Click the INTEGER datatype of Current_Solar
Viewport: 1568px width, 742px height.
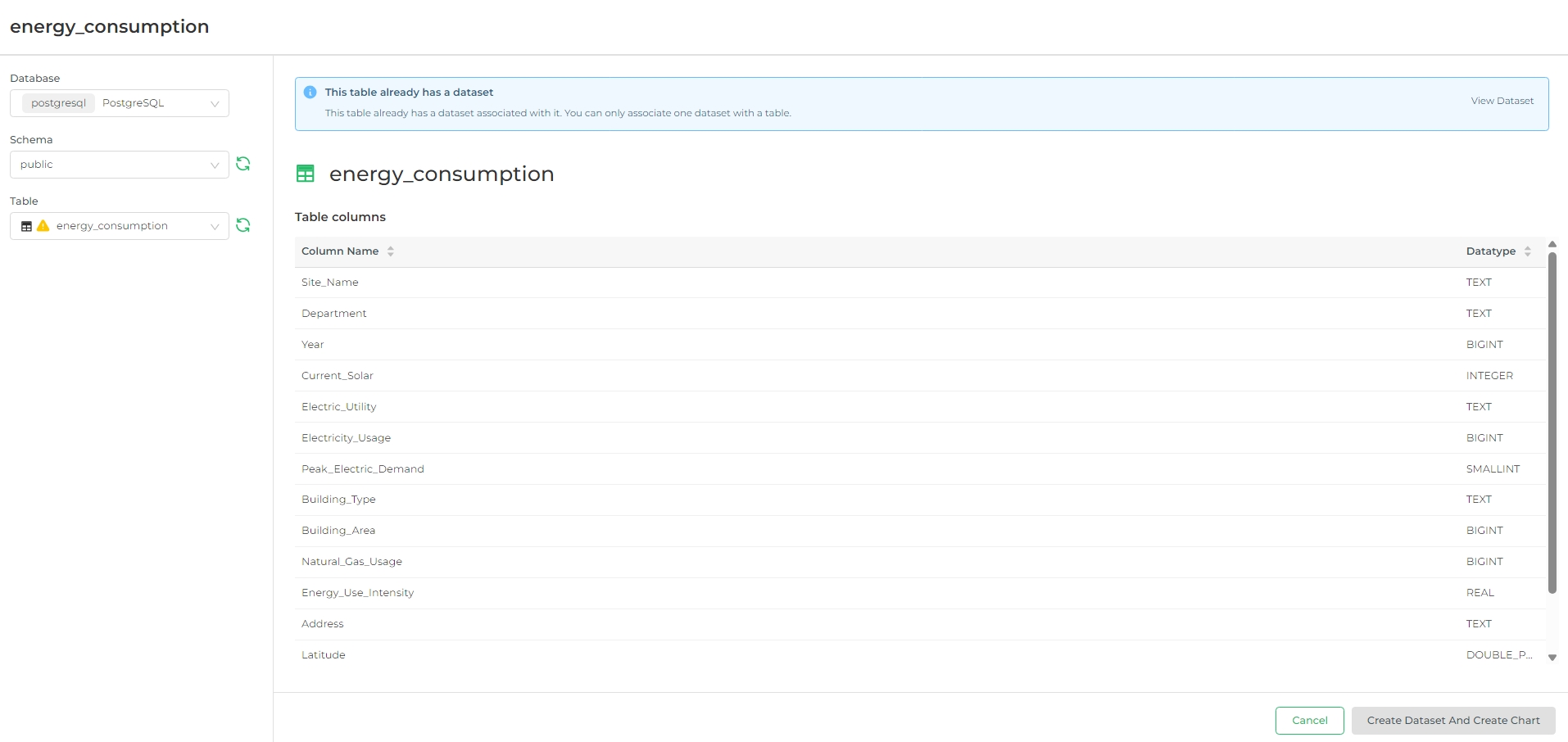1489,376
